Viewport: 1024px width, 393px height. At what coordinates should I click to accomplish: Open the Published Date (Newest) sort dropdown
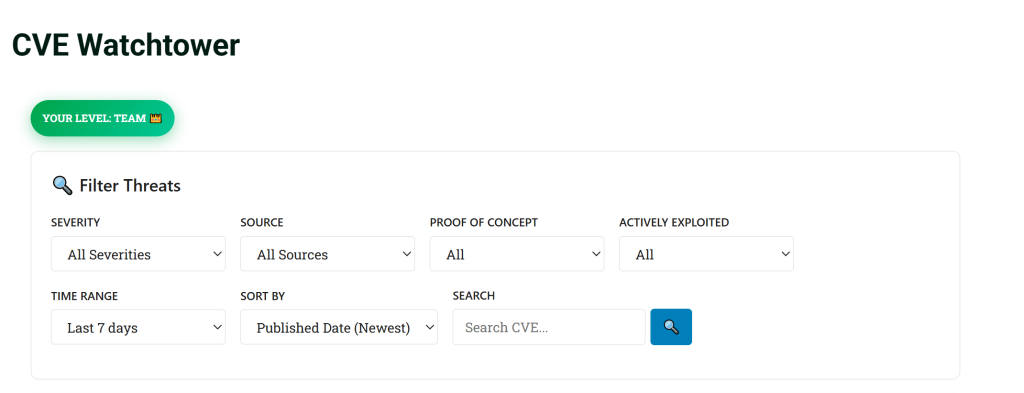click(339, 327)
